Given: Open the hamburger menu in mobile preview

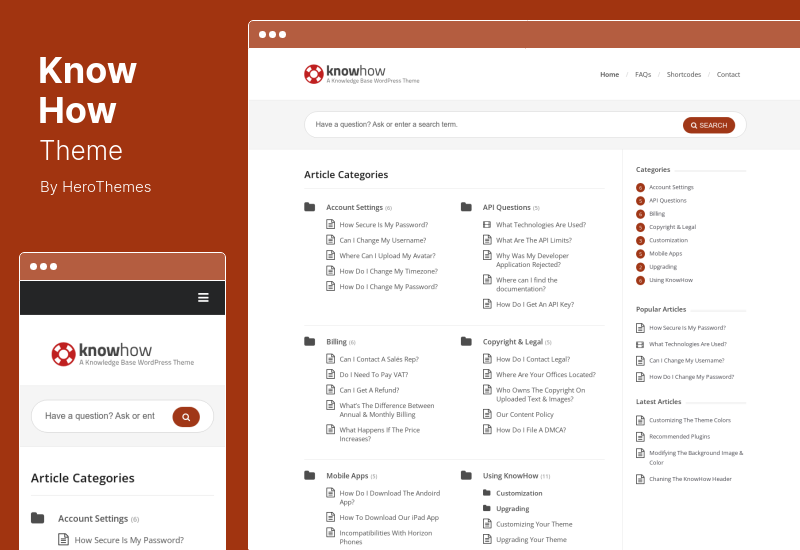Looking at the screenshot, I should point(203,297).
